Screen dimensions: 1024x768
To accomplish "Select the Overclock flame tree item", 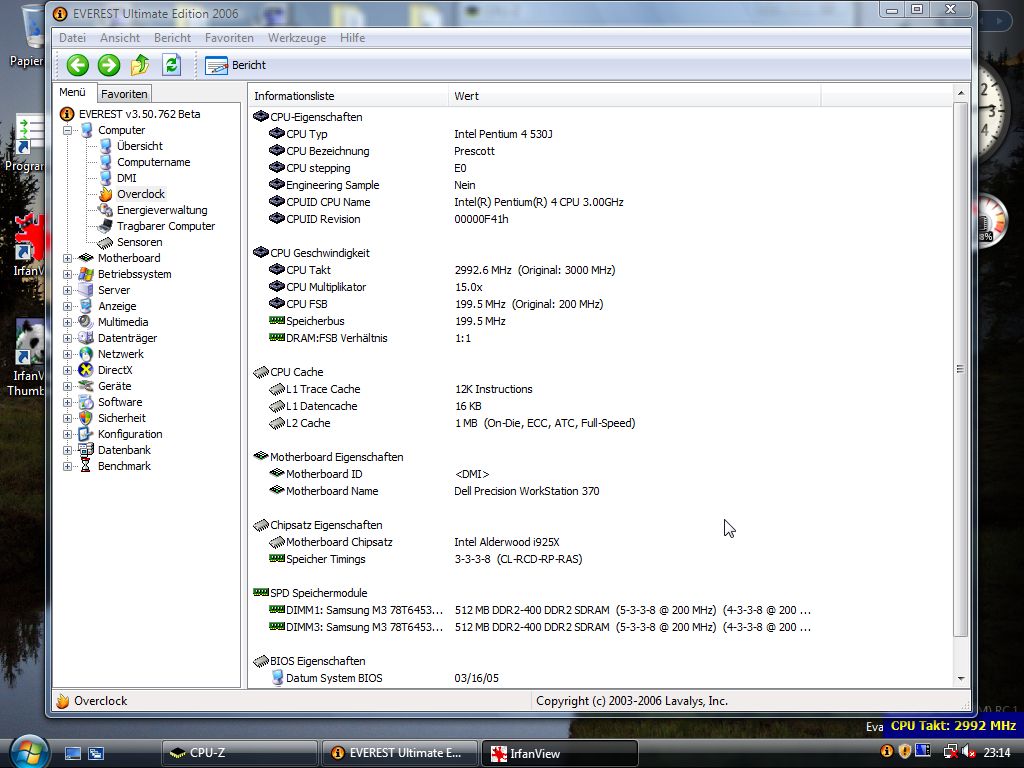I will click(x=140, y=194).
